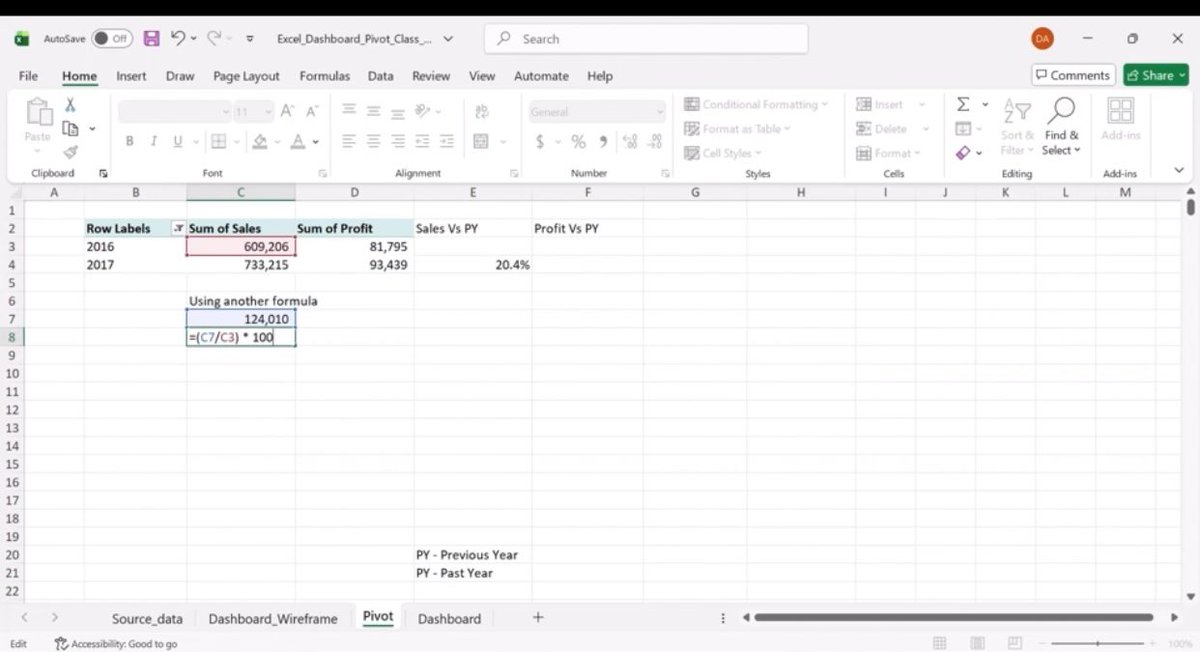Image resolution: width=1200 pixels, height=652 pixels.
Task: Click the Copy icon in Clipboard group
Action: (x=70, y=129)
